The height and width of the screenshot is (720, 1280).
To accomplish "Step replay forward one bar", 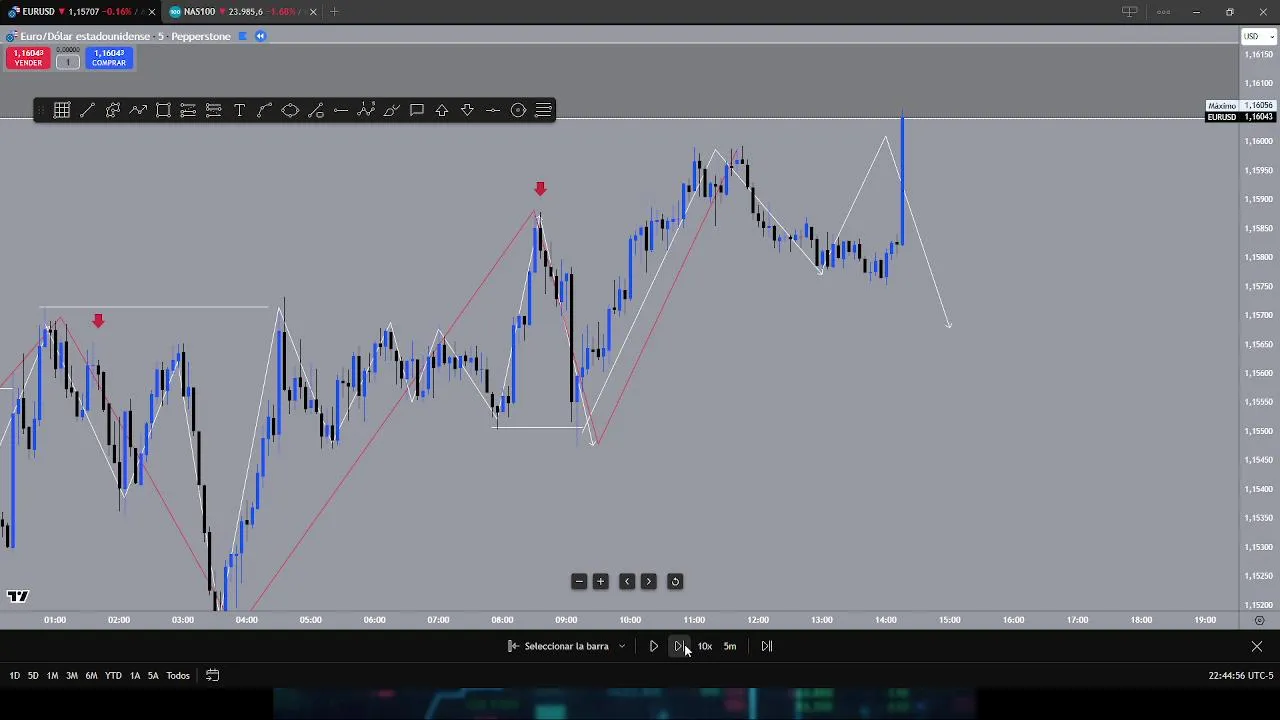I will click(x=679, y=646).
